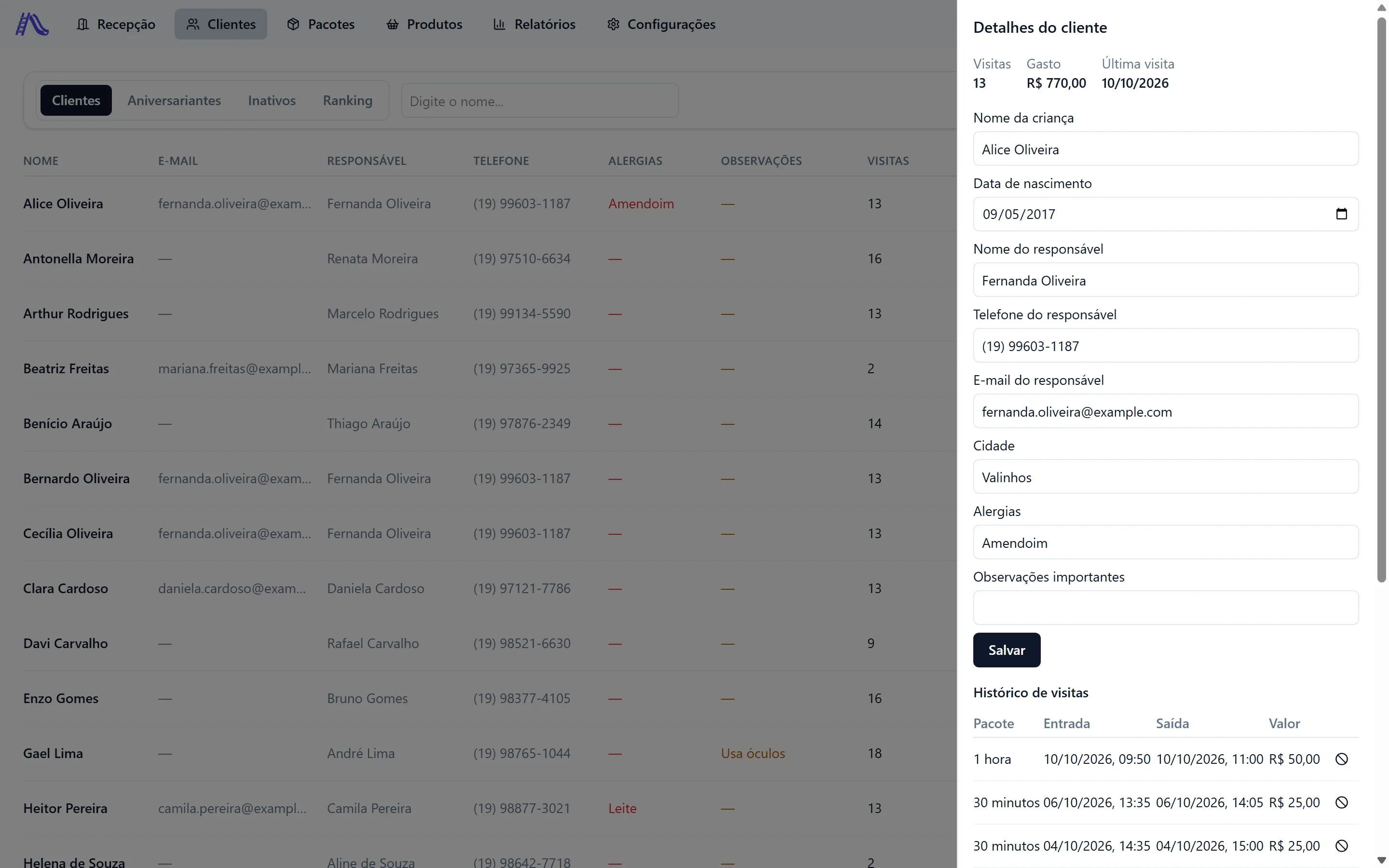The image size is (1389, 868).
Task: Click the empty Observações importantes field
Action: pyautogui.click(x=1166, y=608)
